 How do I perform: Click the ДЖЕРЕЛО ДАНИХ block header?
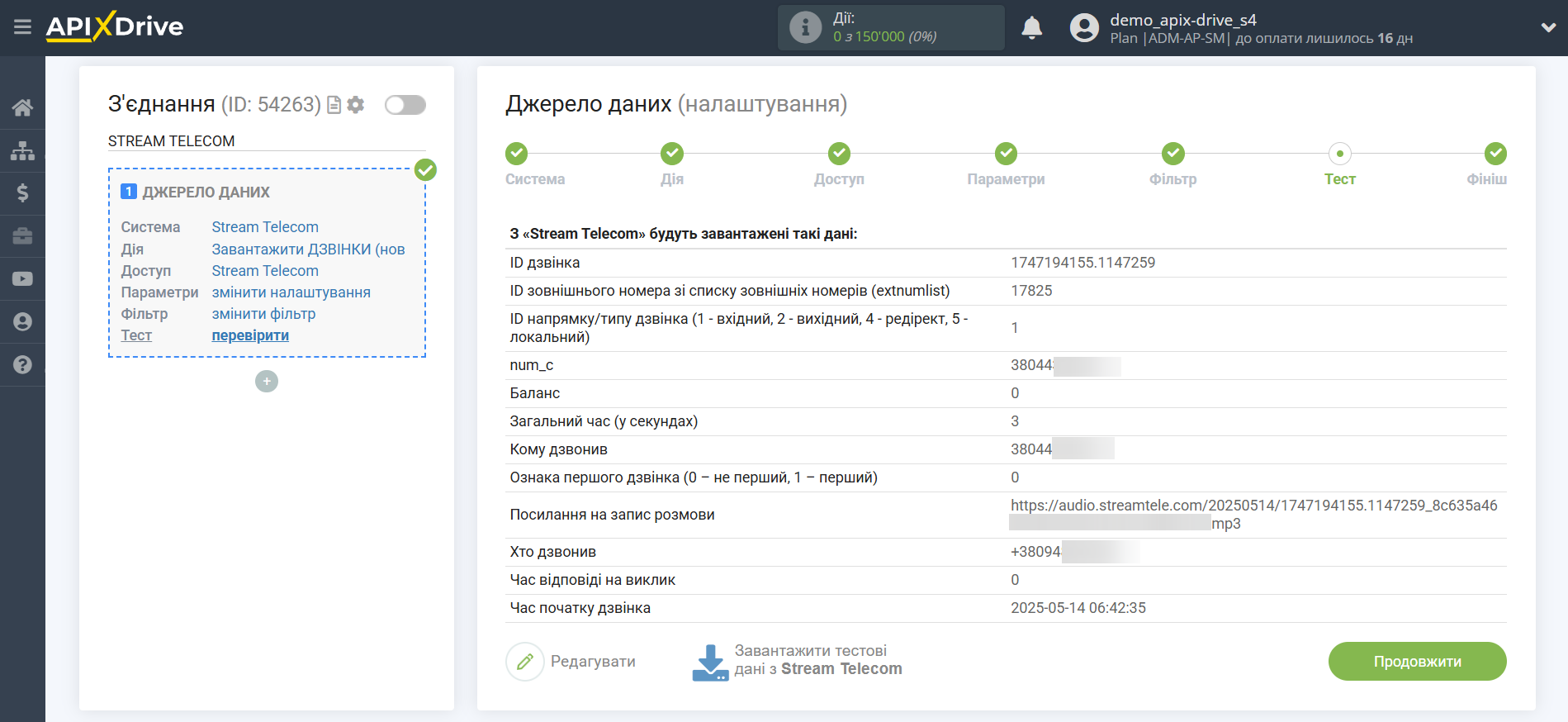click(x=206, y=192)
